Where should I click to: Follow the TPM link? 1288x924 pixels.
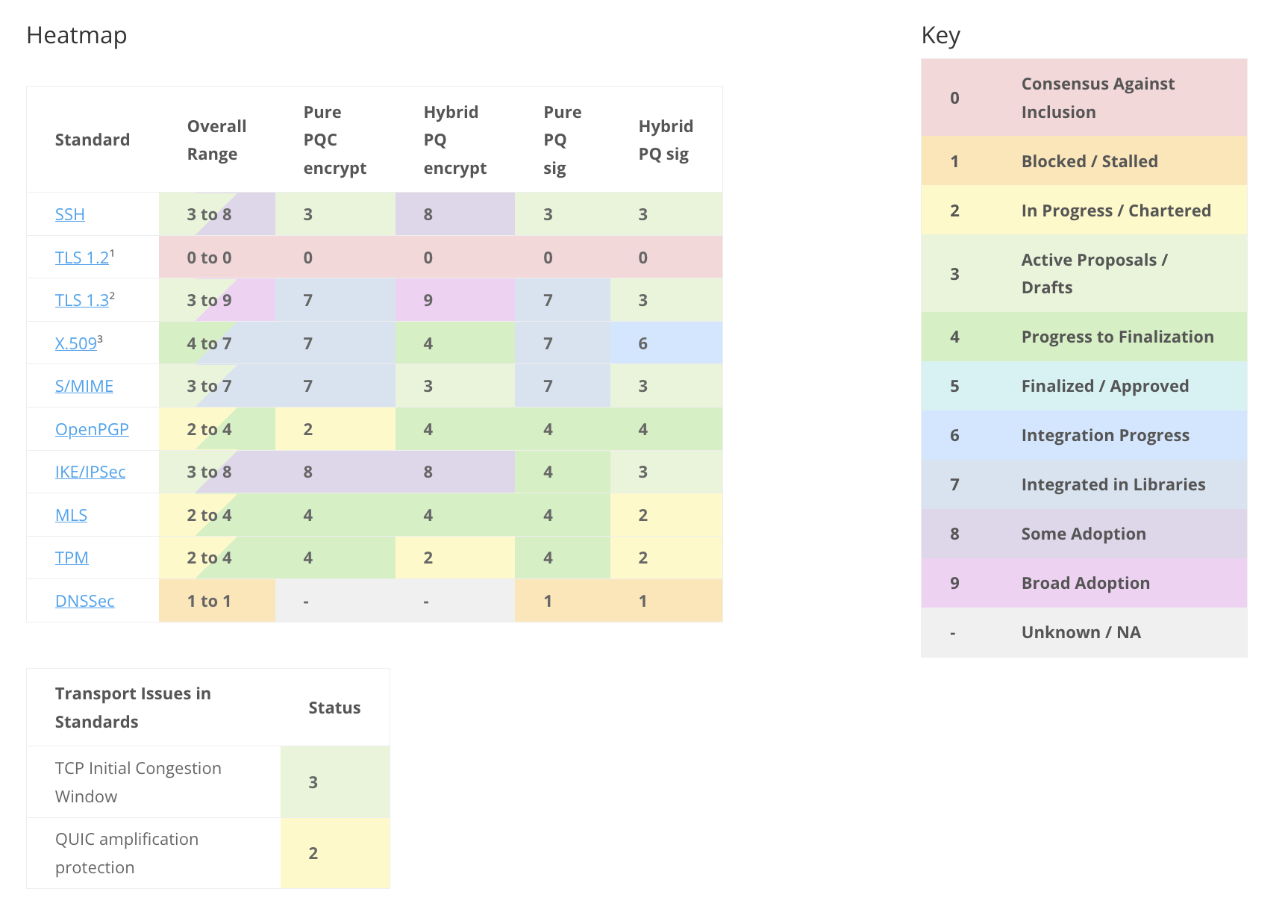click(x=72, y=558)
